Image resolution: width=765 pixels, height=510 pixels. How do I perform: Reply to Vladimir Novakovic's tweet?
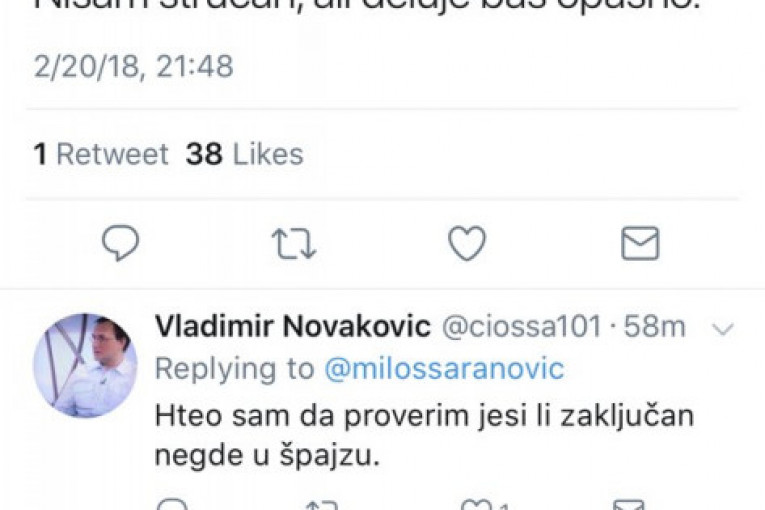[172, 504]
